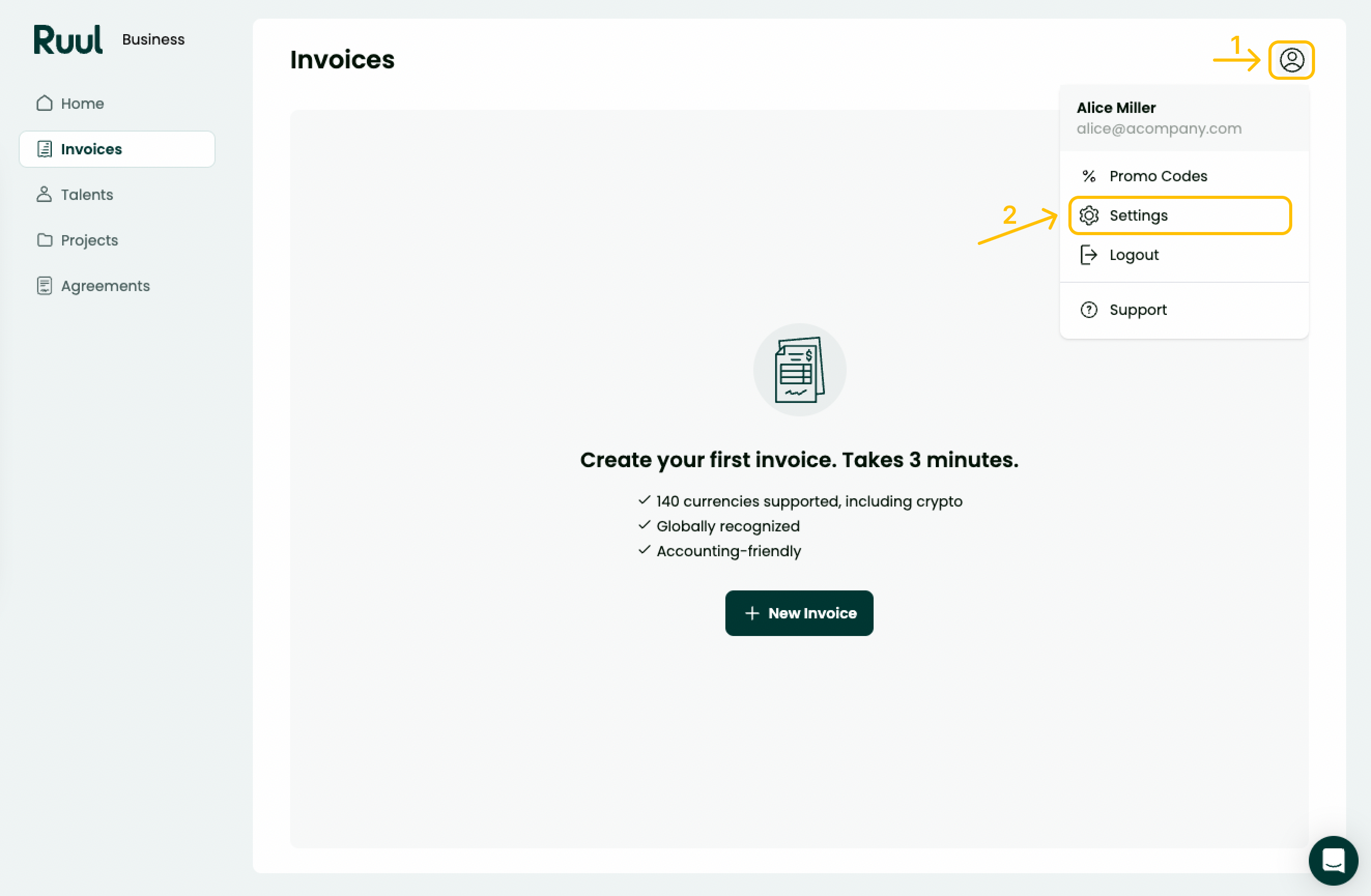Click the Support question mark icon
The width and height of the screenshot is (1371, 896).
click(x=1089, y=310)
